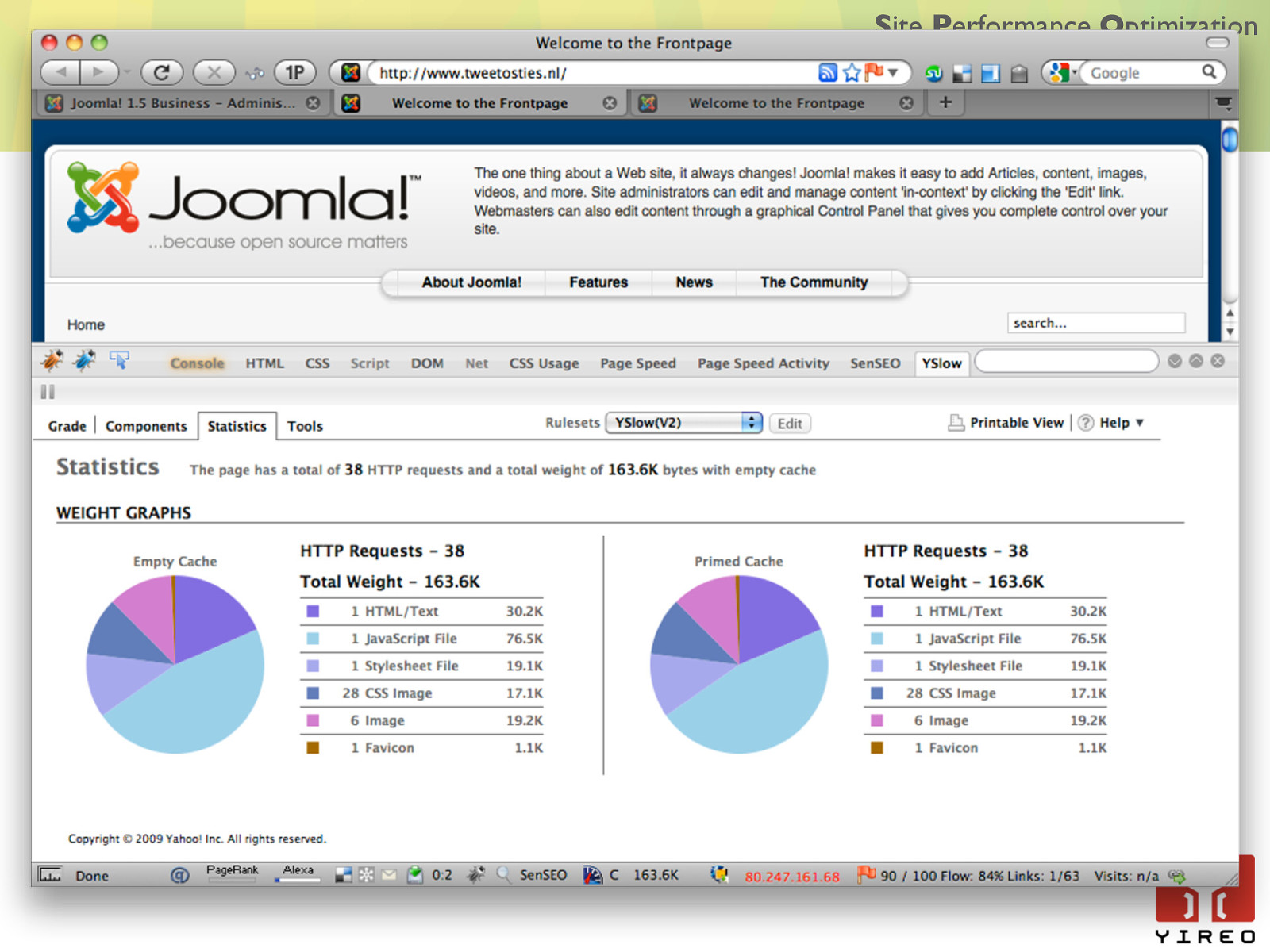Open a new browser tab with plus
Screen dimensions: 1270x952
pyautogui.click(x=945, y=102)
